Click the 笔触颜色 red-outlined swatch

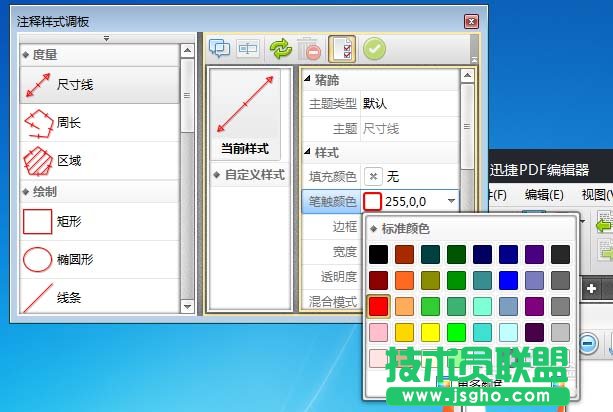click(372, 202)
